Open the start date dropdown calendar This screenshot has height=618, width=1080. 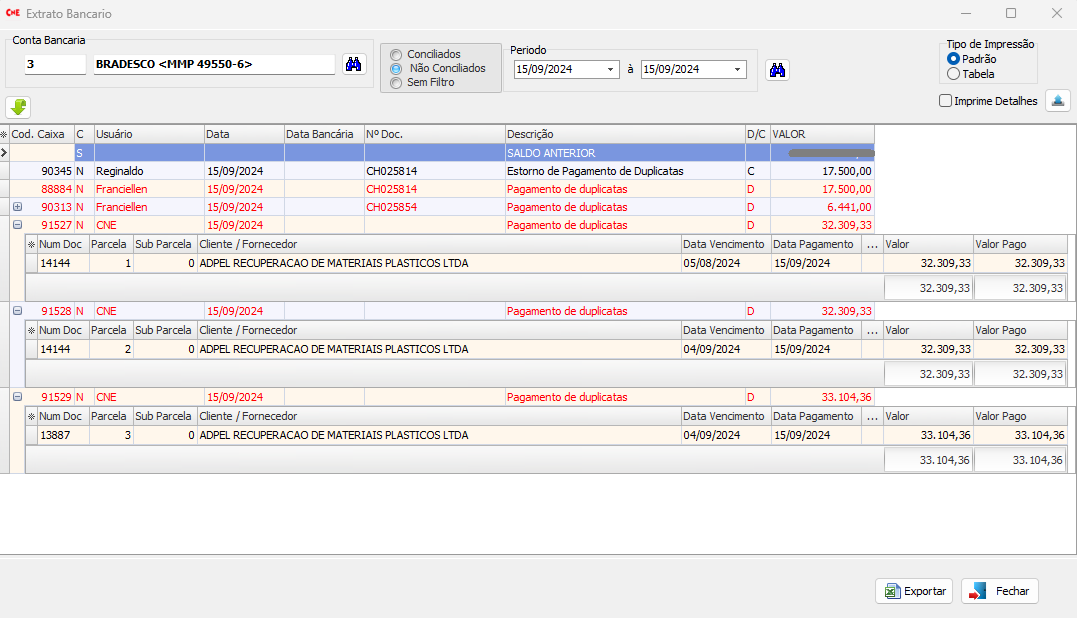click(611, 70)
